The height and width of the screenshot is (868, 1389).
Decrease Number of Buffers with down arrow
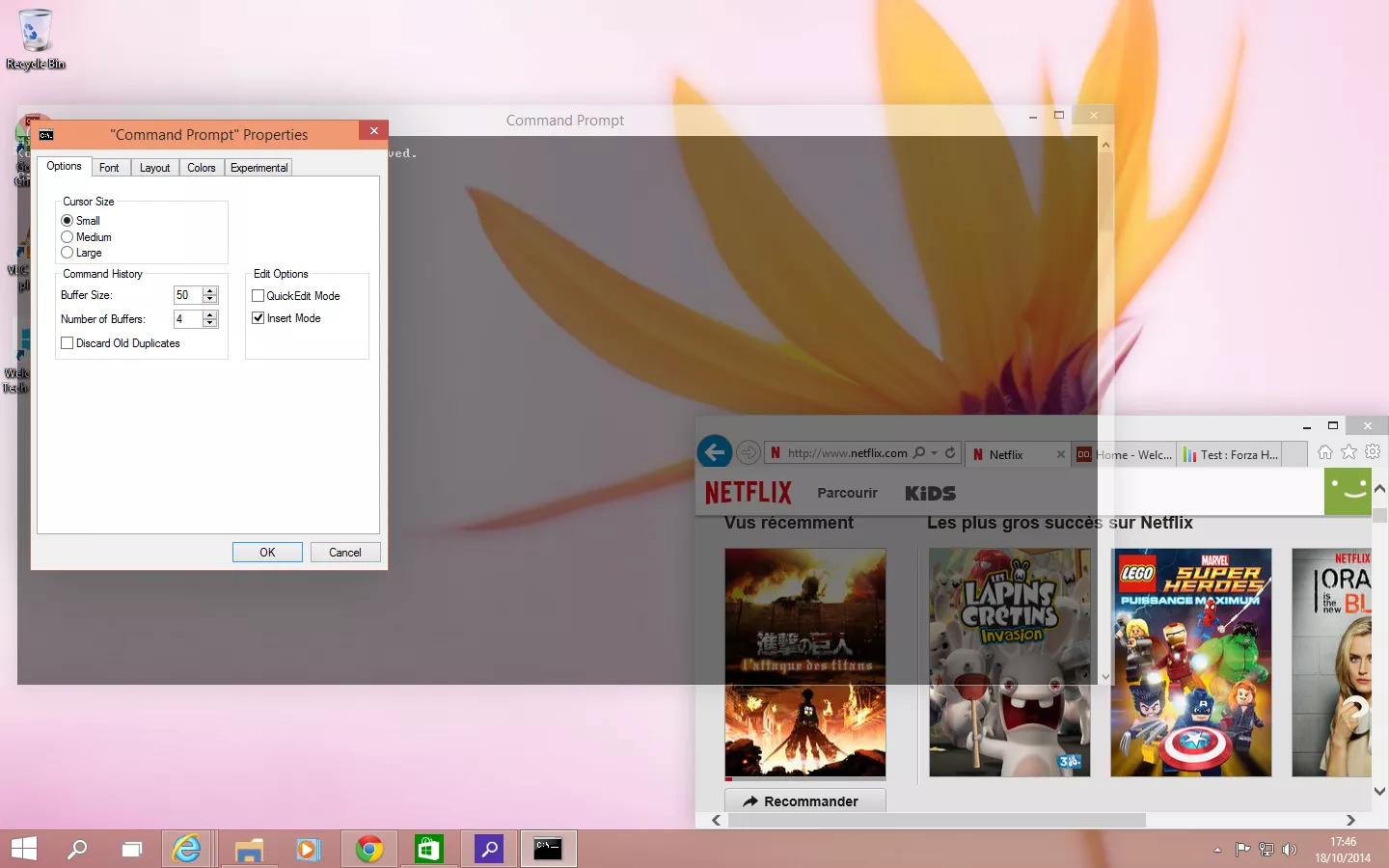(210, 323)
